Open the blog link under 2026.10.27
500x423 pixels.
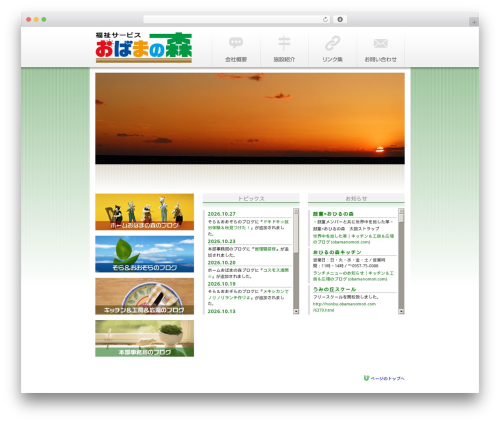248,225
